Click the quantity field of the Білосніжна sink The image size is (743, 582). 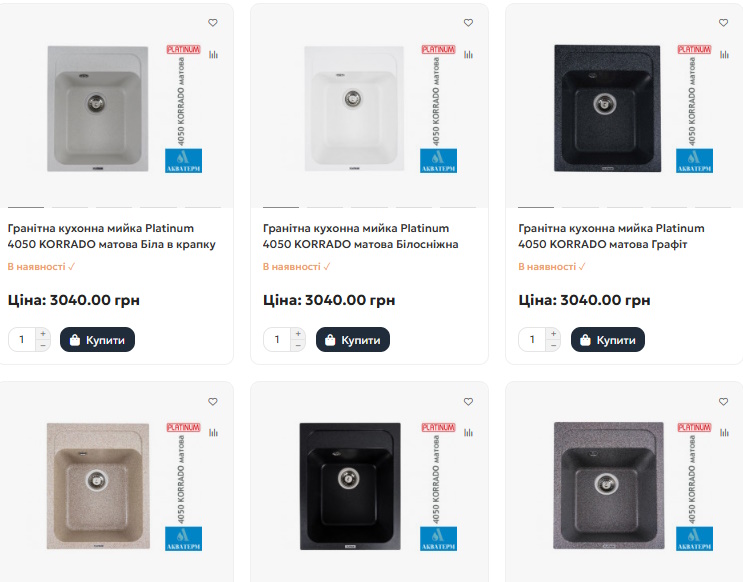(x=277, y=340)
